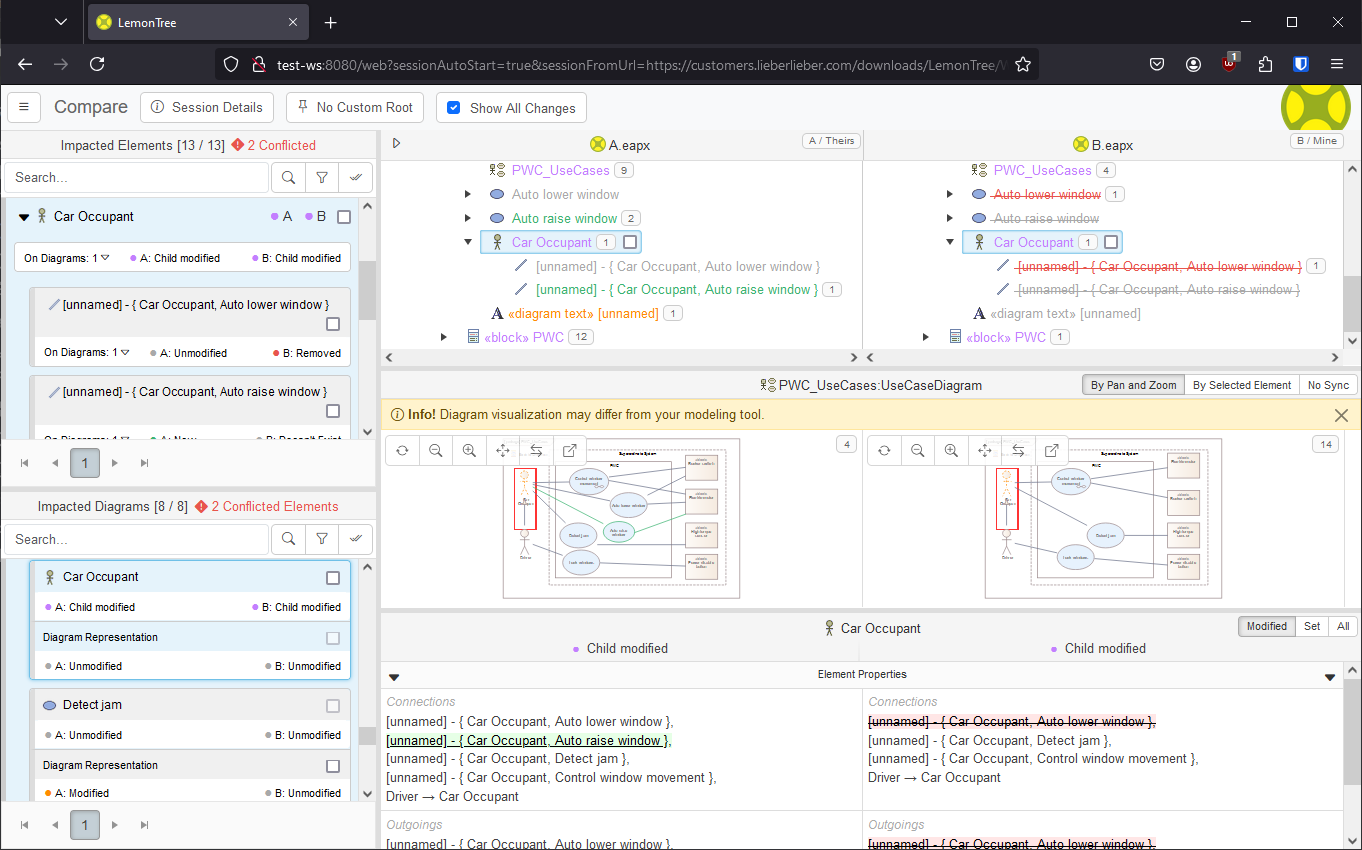Click search icon in Impacted Elements panel
Image resolution: width=1362 pixels, height=850 pixels.
click(x=288, y=177)
